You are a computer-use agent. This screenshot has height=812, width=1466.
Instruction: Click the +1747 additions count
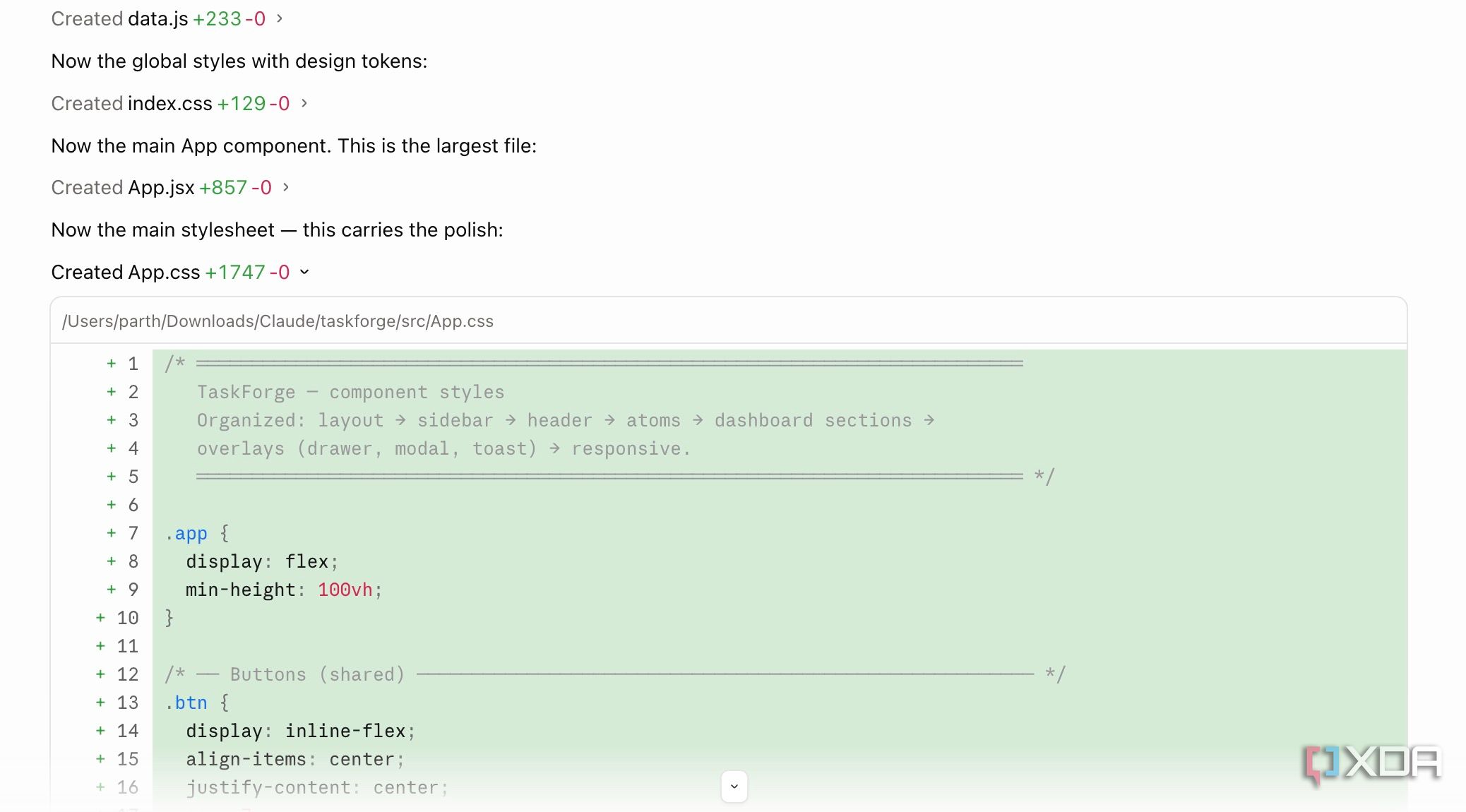coord(235,273)
